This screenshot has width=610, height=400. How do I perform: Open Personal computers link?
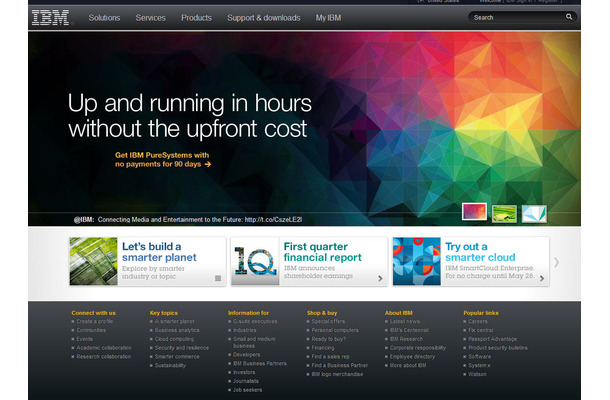click(335, 330)
